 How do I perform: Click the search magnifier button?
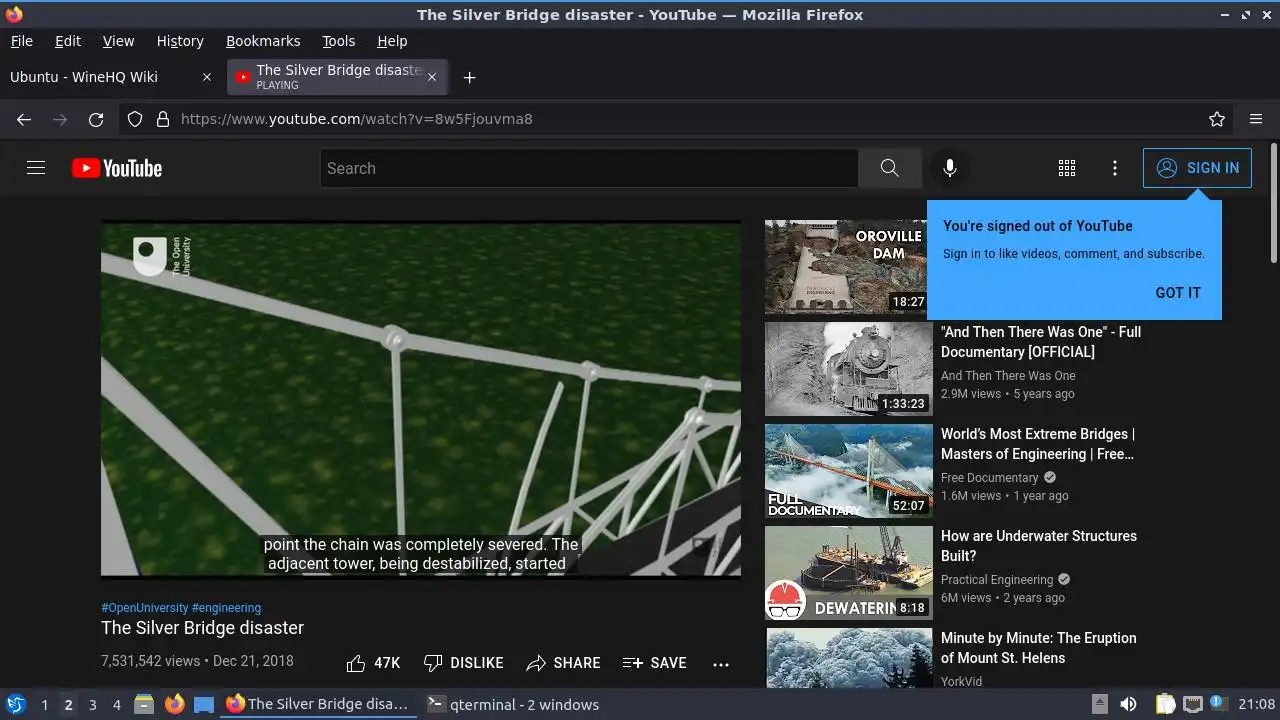pyautogui.click(x=889, y=168)
